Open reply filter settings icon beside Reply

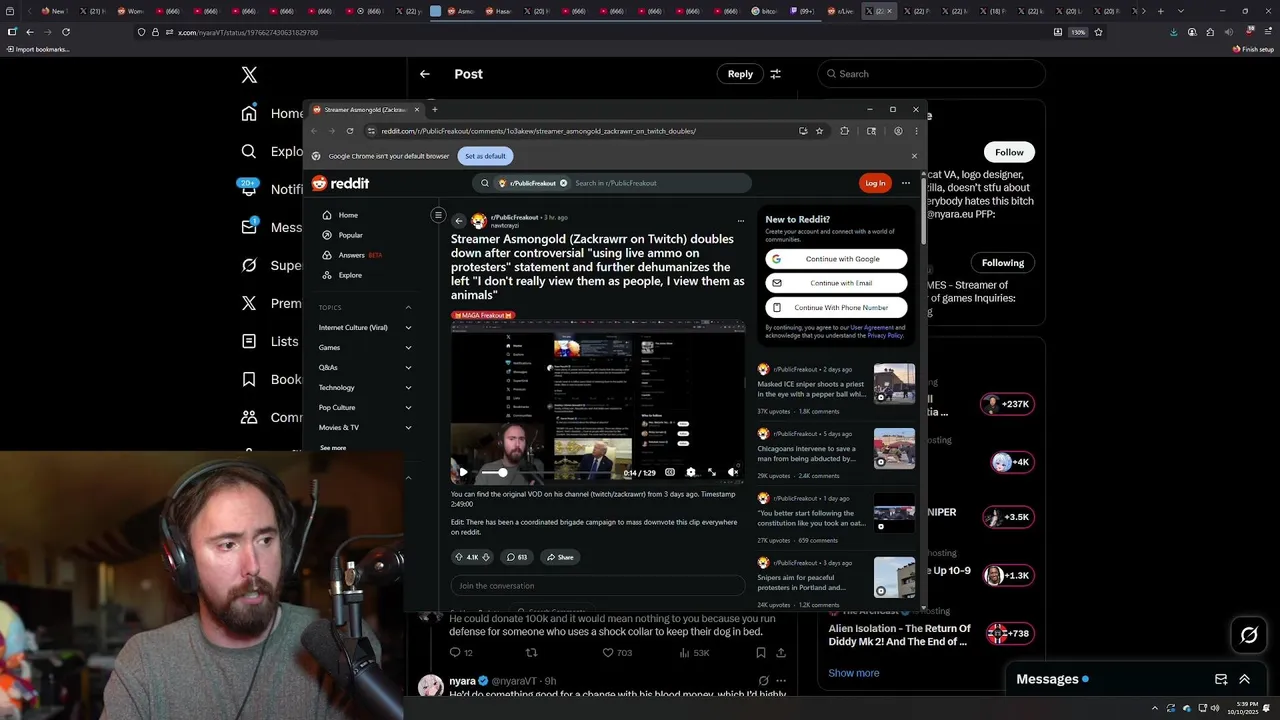[775, 74]
